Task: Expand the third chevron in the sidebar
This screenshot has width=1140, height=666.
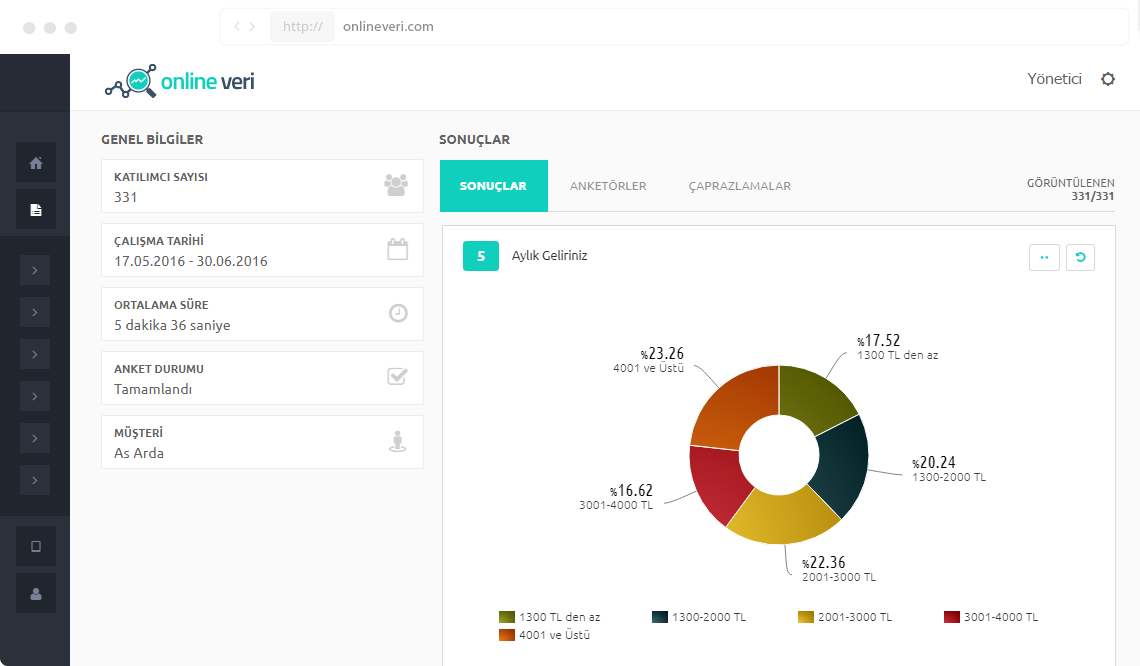Action: [35, 354]
